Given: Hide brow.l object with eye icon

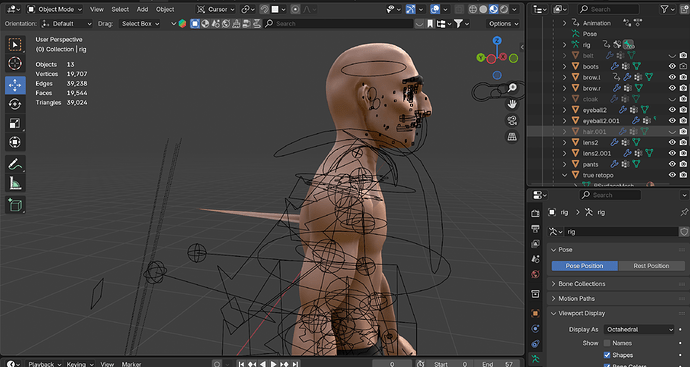Looking at the screenshot, I should click(x=672, y=77).
